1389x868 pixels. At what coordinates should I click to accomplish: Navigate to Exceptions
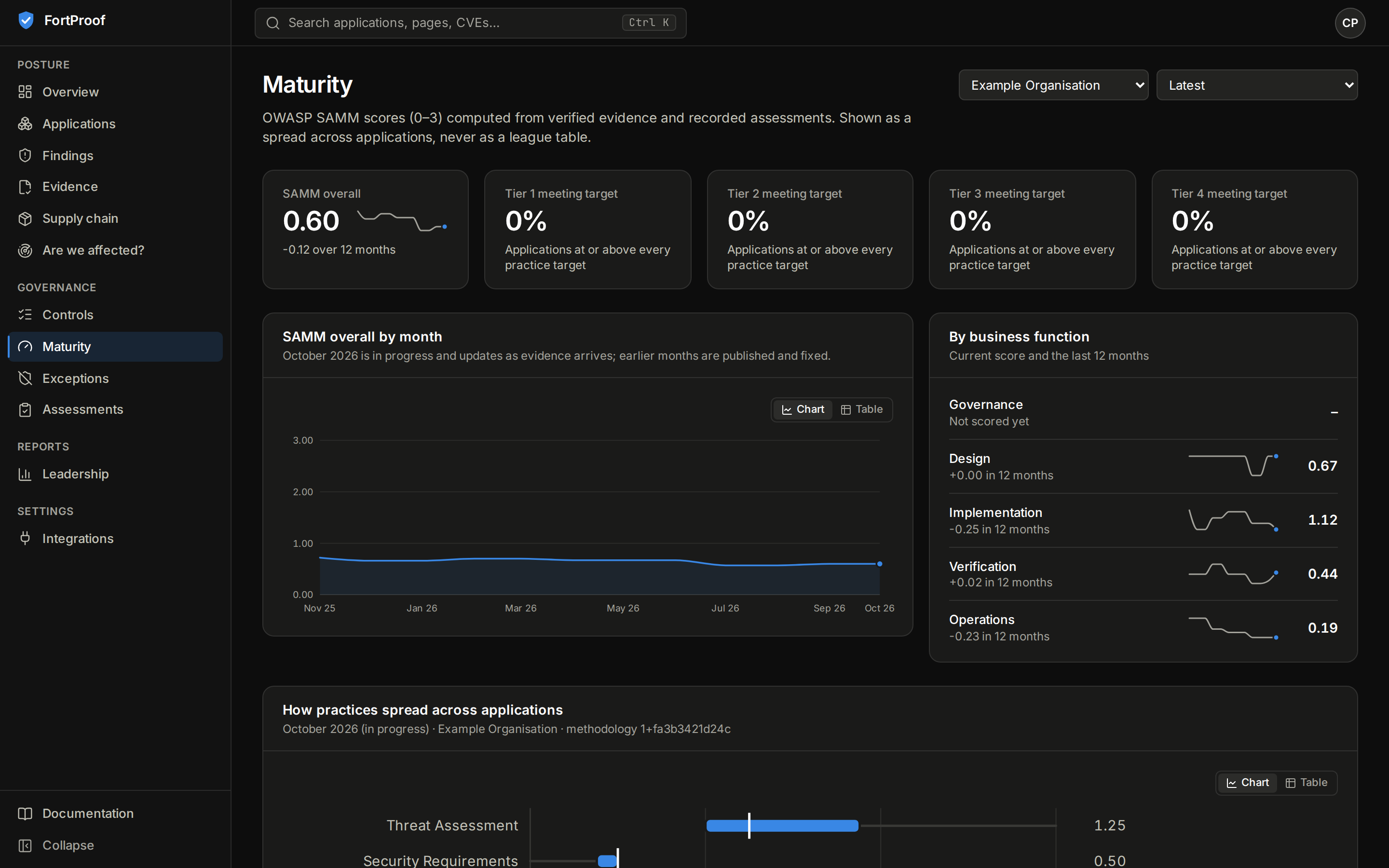point(115,379)
